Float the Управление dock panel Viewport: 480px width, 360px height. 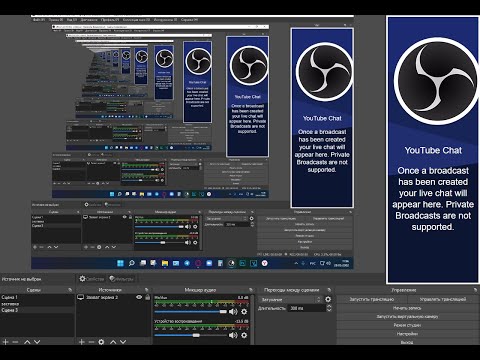[475, 290]
